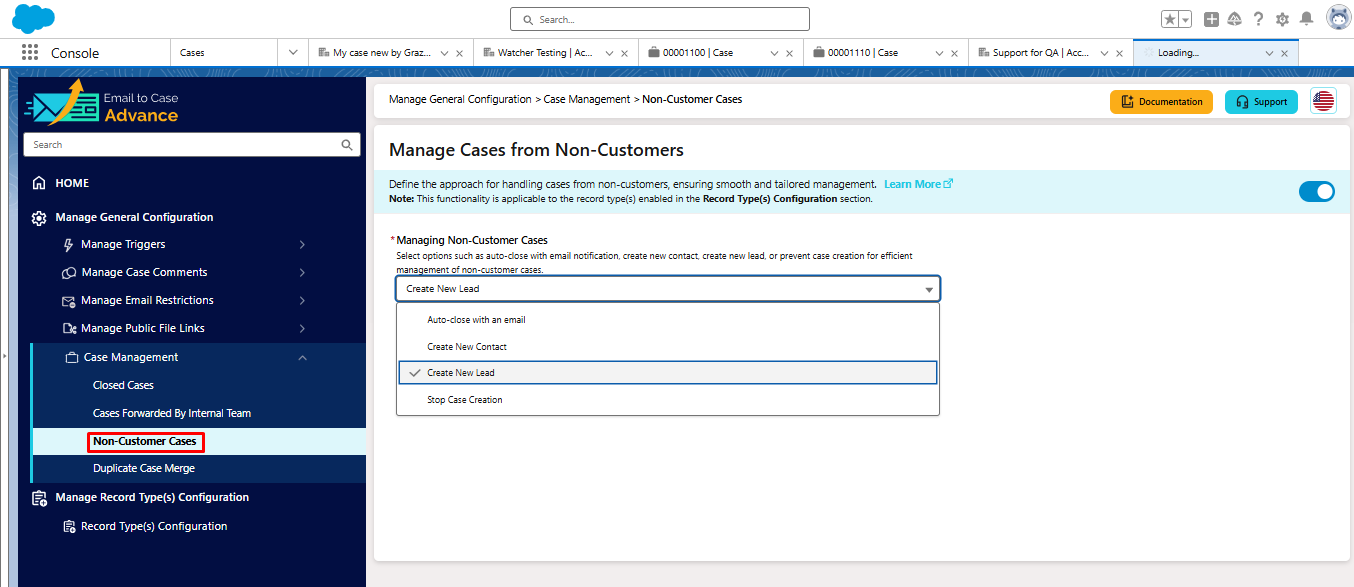Click the Manage Public File Links icon
This screenshot has width=1354, height=587.
(x=69, y=328)
